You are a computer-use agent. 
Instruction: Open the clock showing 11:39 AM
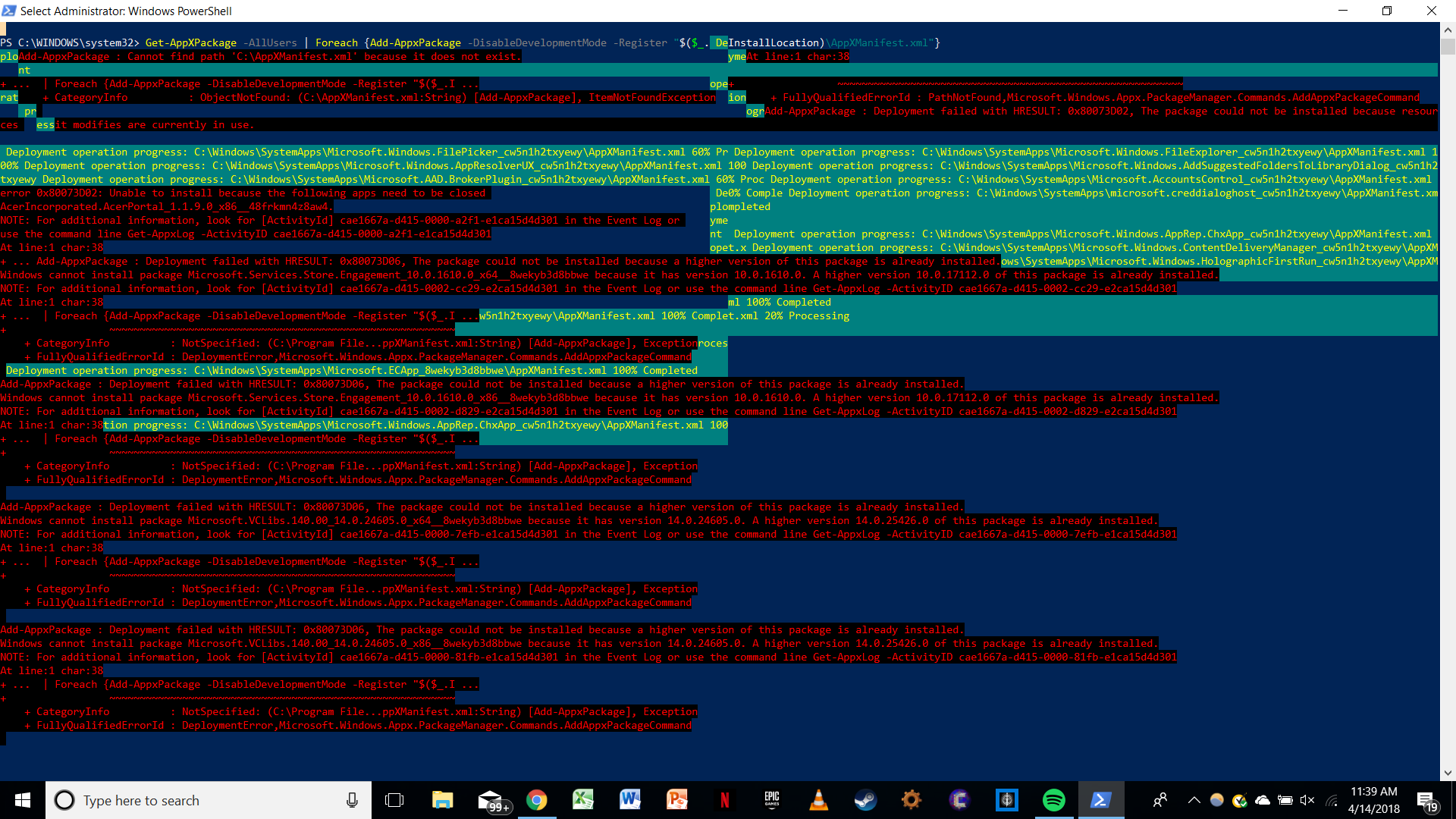[1374, 800]
